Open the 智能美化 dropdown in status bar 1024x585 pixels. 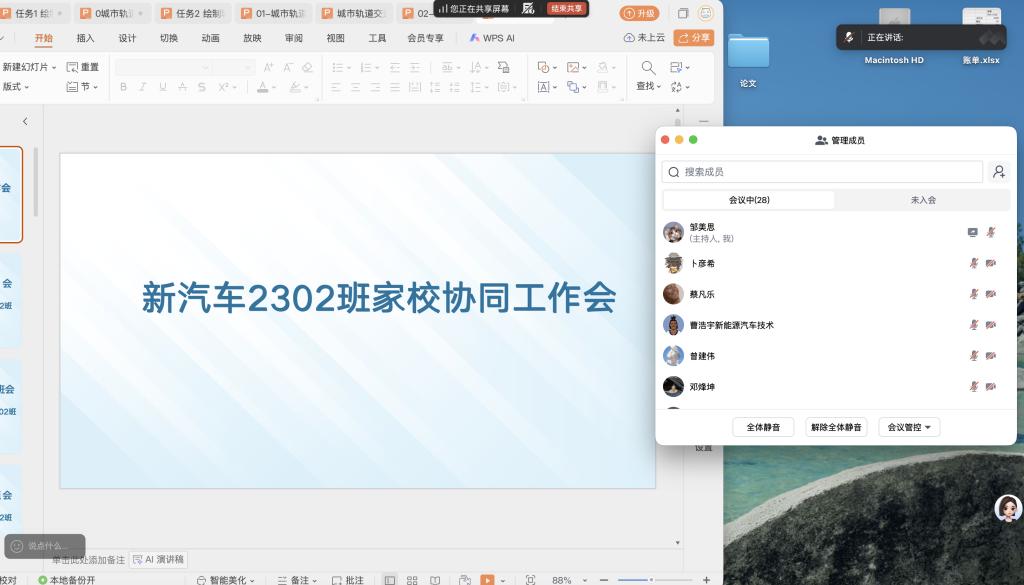226,579
